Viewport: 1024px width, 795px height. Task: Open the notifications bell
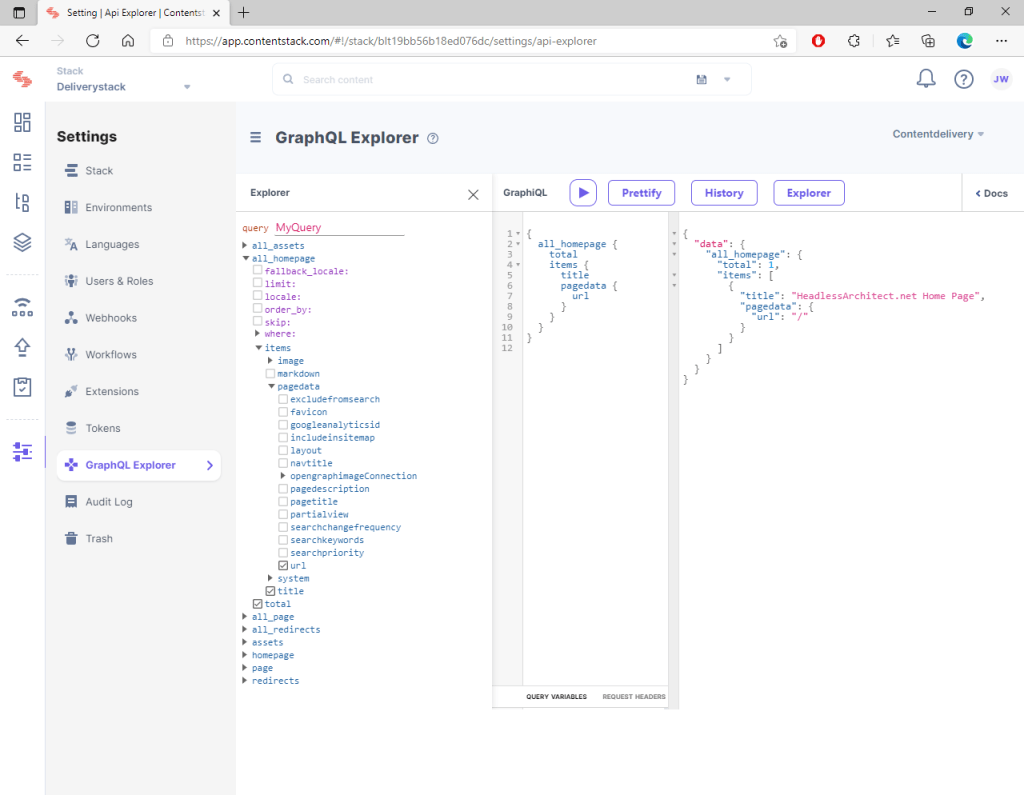tap(926, 79)
